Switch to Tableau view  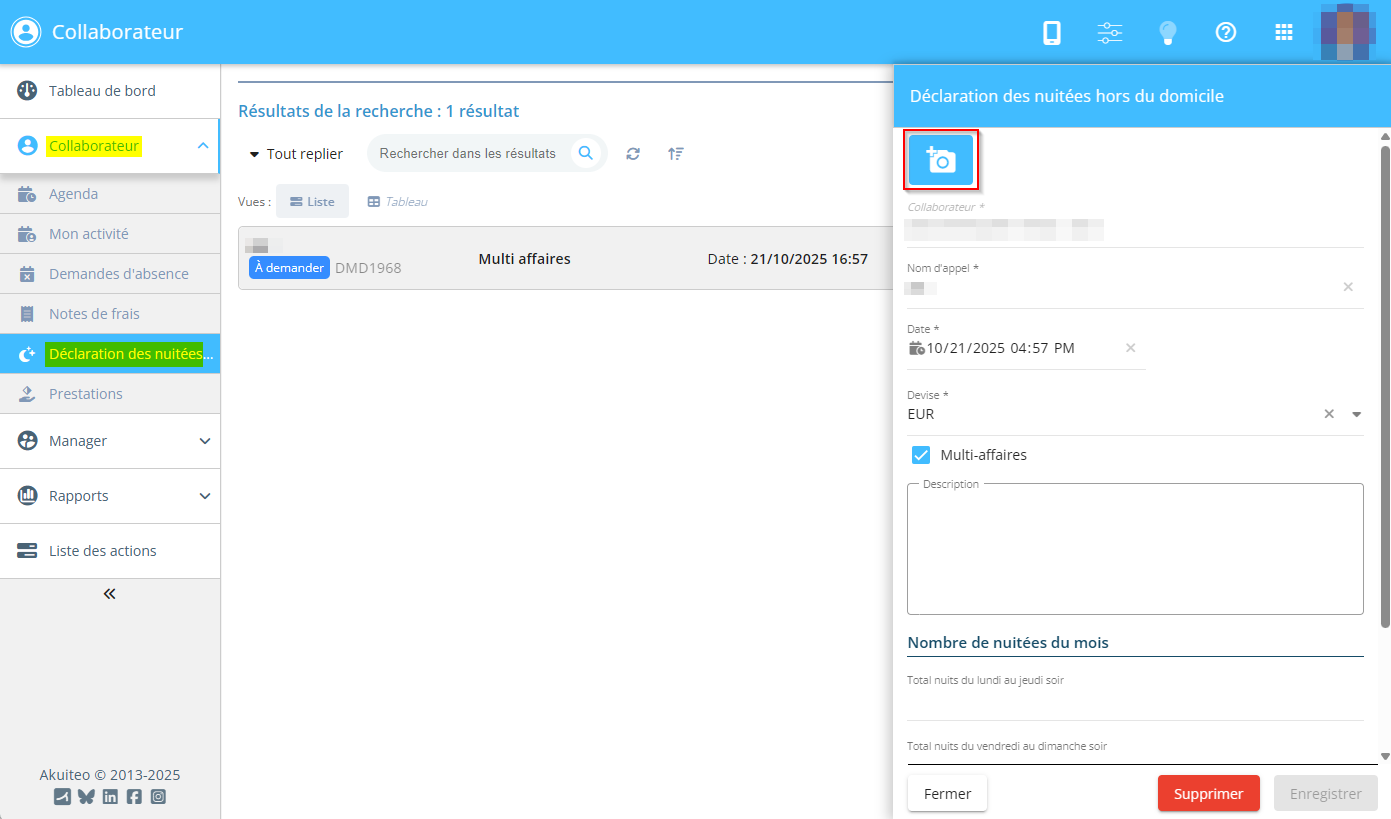pyautogui.click(x=397, y=201)
